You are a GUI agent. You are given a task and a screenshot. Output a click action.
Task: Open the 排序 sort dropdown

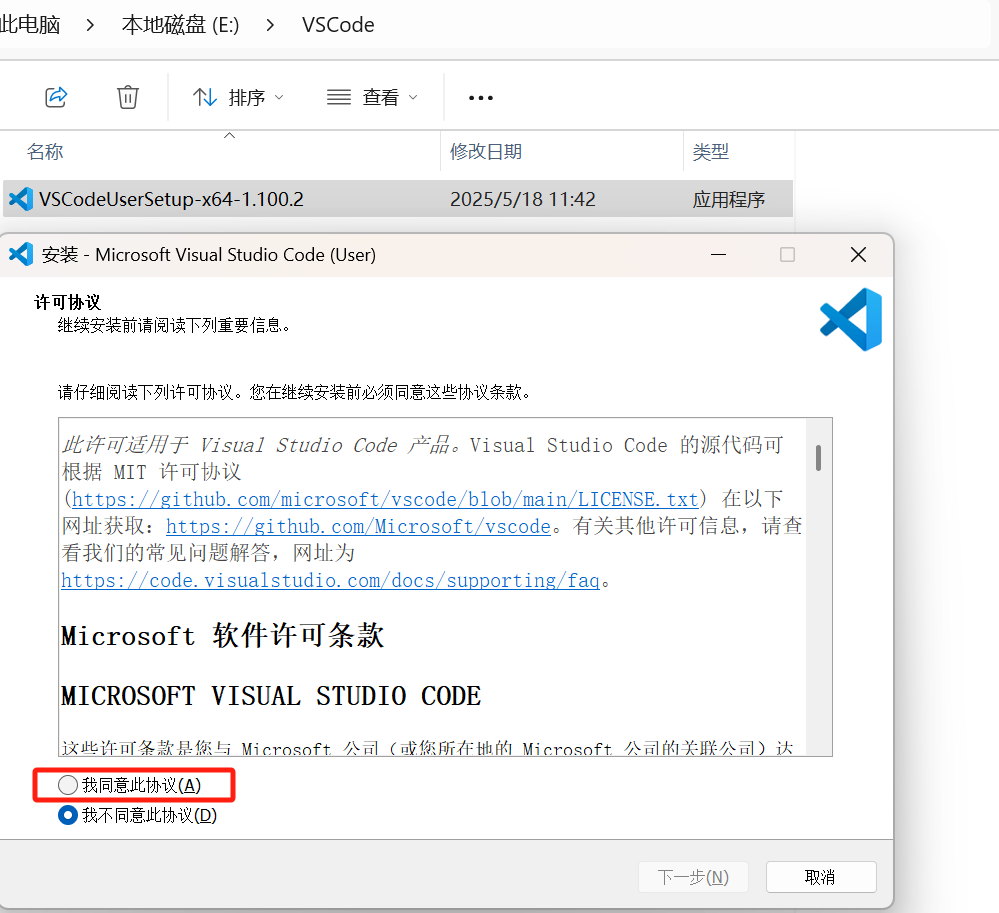click(x=238, y=97)
